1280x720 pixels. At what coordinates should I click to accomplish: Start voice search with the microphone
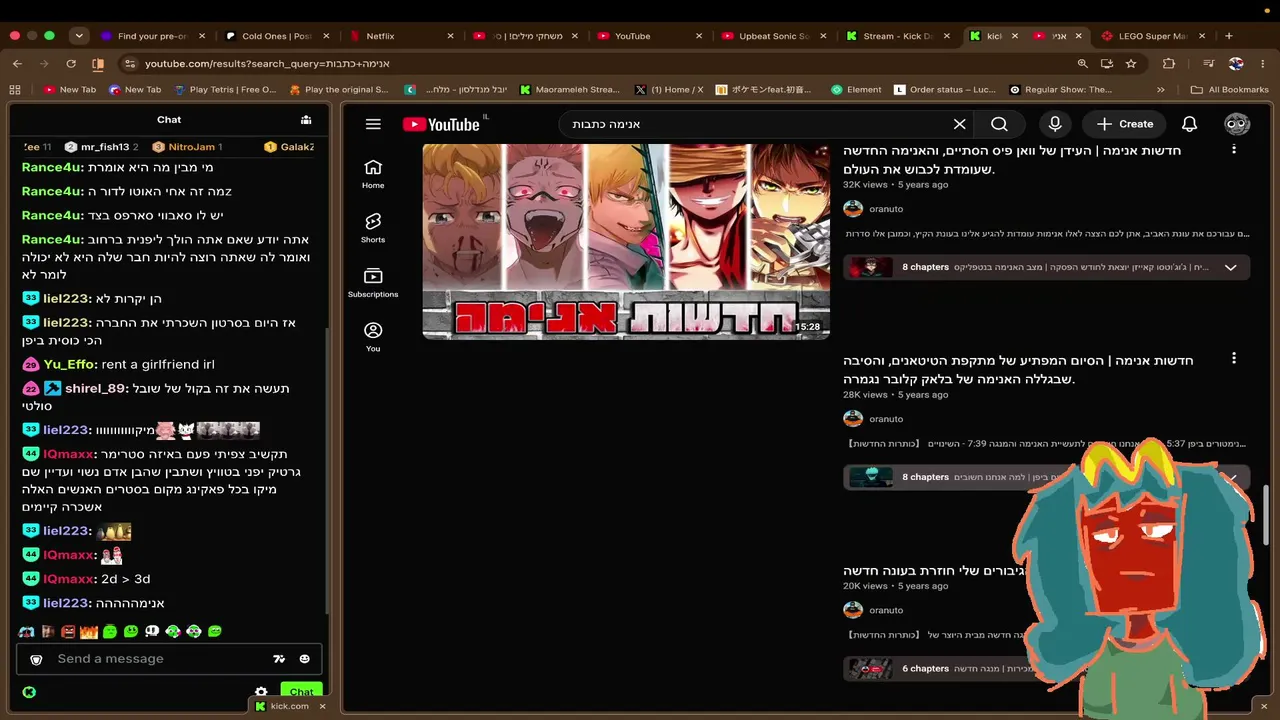1055,124
